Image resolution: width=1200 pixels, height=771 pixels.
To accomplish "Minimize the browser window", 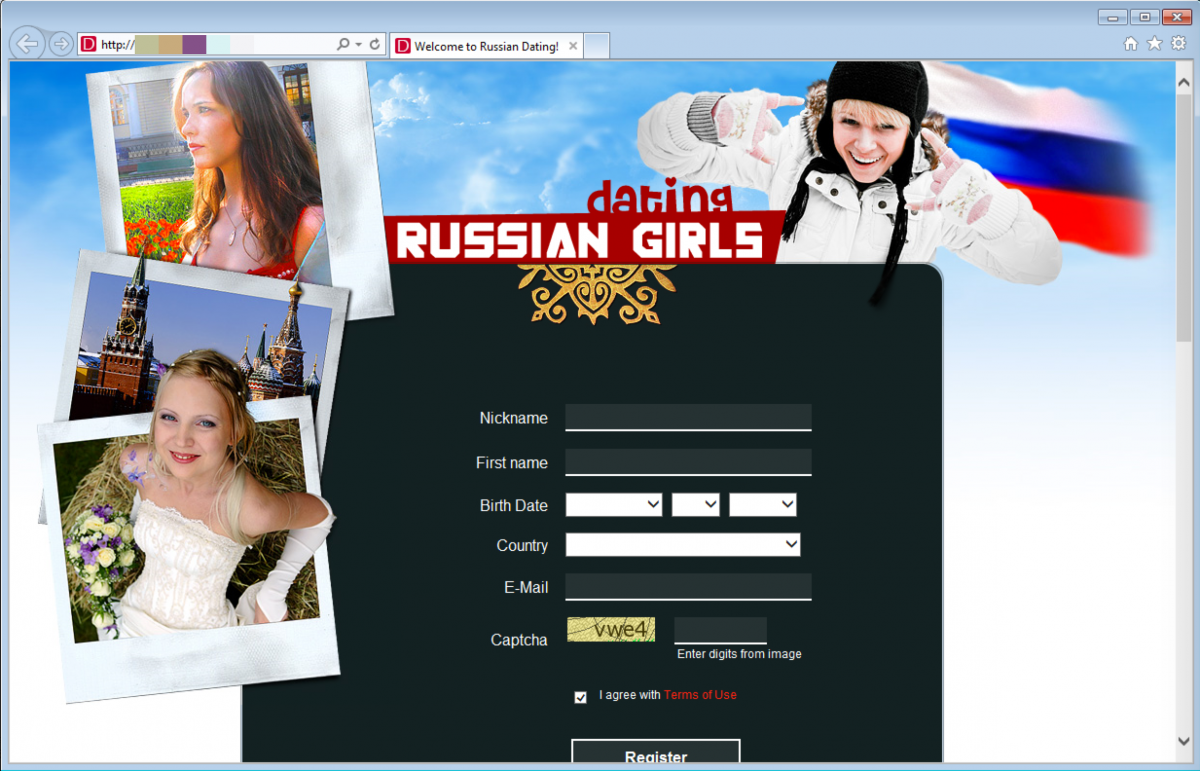I will [1112, 17].
